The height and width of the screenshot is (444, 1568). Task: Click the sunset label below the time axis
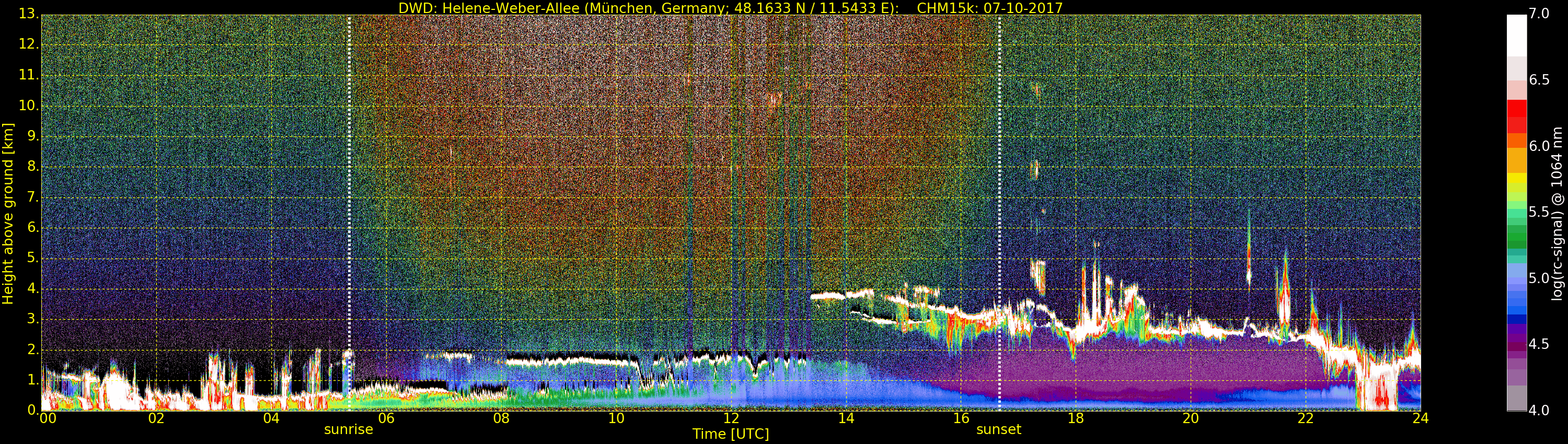pos(998,429)
